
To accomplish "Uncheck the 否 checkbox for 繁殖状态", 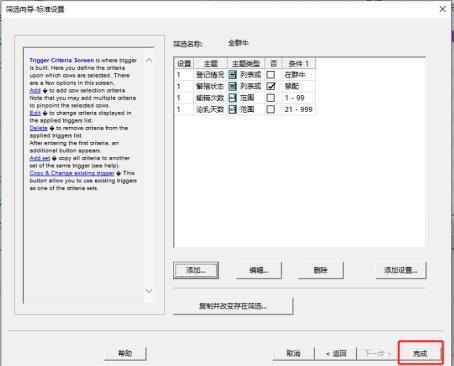I will (x=271, y=86).
